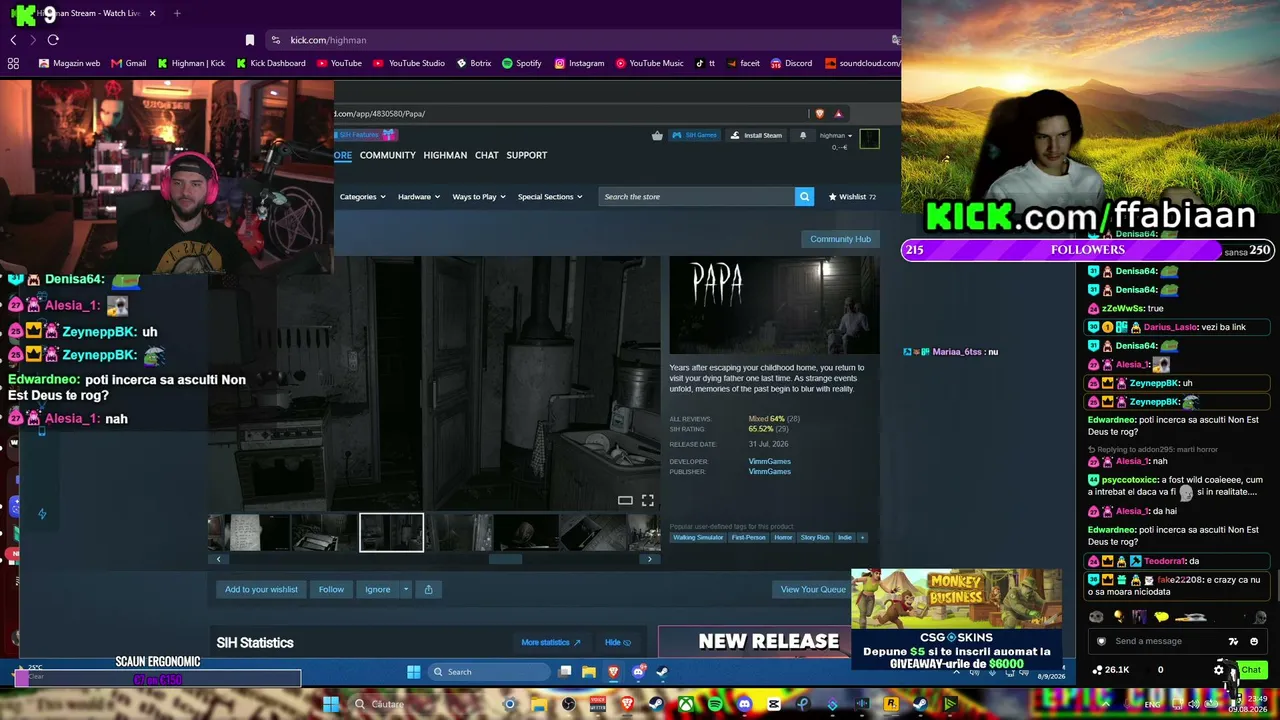
Task: Open Rockstar Games Launcher from the taskbar
Action: point(891,704)
